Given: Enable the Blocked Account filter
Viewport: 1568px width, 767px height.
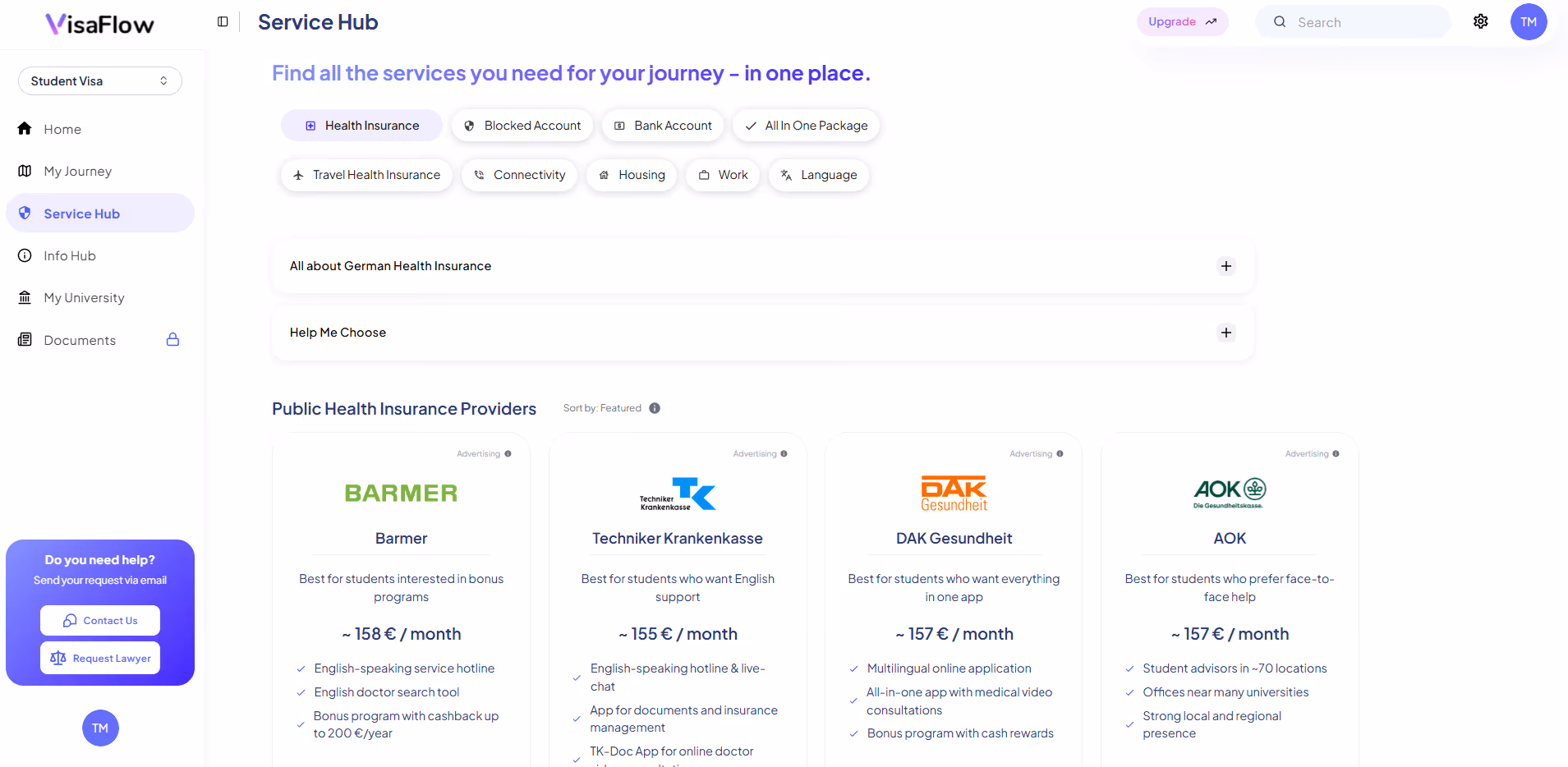Looking at the screenshot, I should click(x=522, y=125).
